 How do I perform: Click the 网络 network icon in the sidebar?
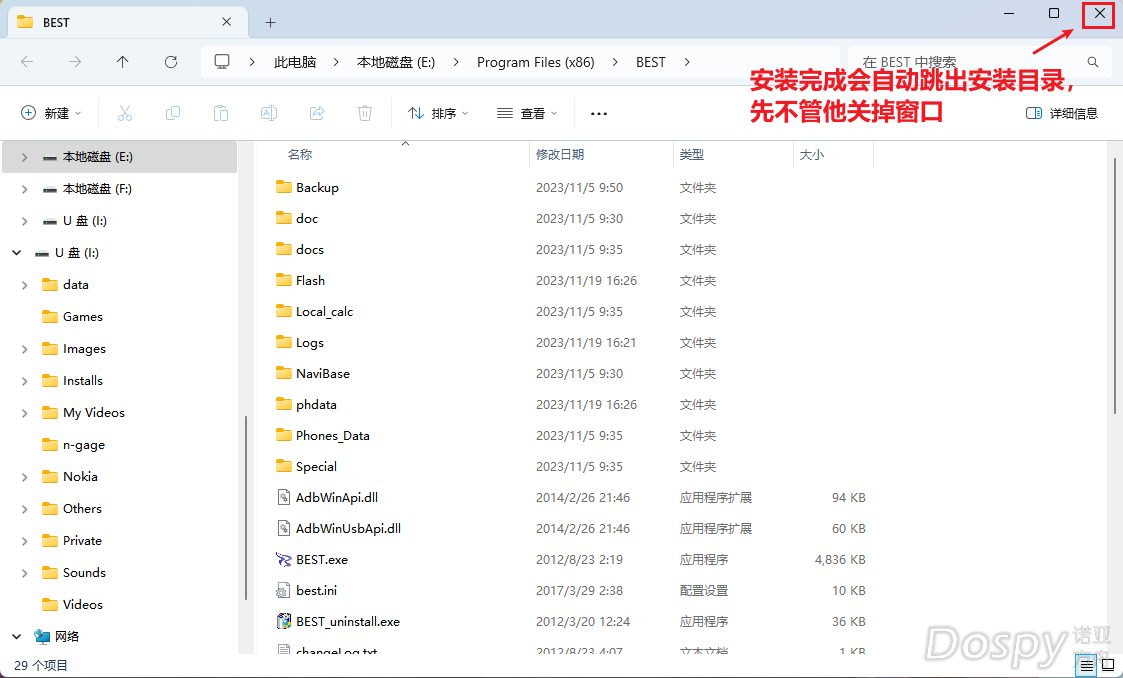[x=42, y=636]
